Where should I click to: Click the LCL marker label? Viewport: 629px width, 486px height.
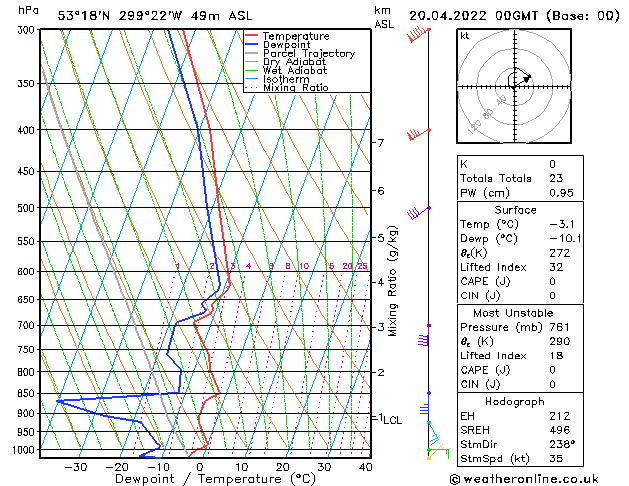coord(393,420)
